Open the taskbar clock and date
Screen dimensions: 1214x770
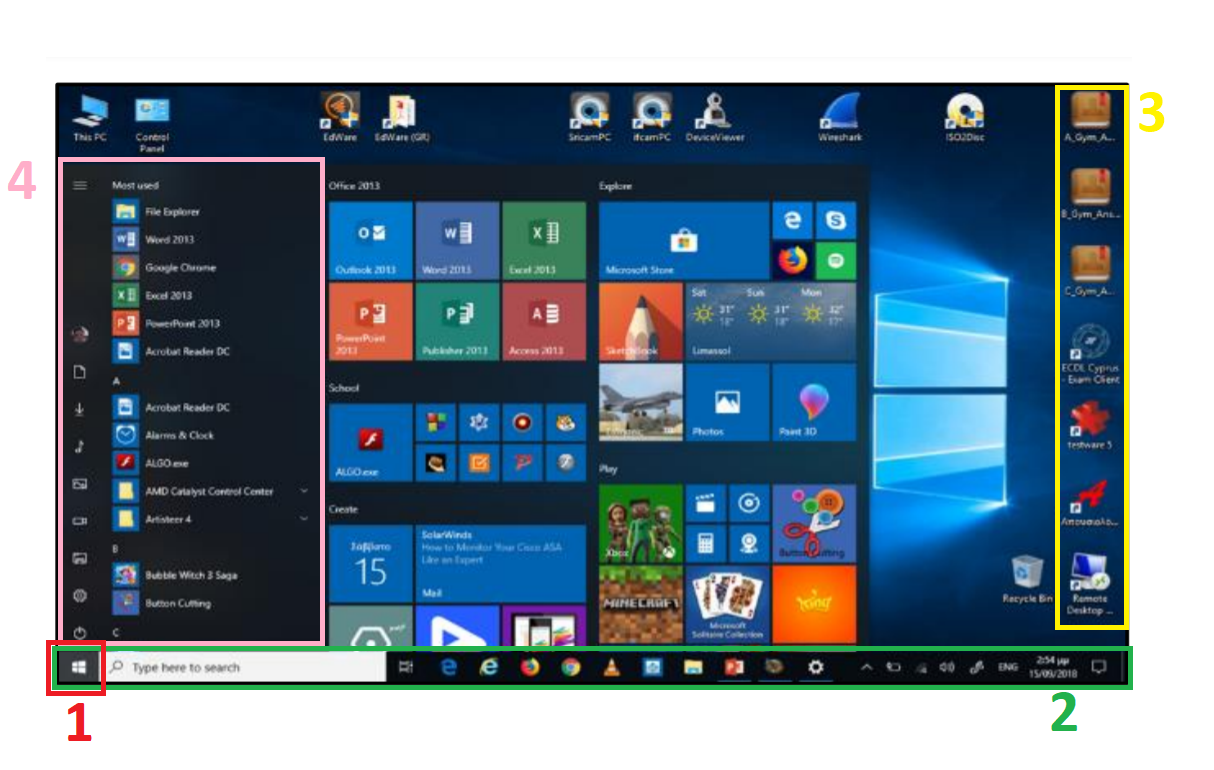(x=1051, y=667)
